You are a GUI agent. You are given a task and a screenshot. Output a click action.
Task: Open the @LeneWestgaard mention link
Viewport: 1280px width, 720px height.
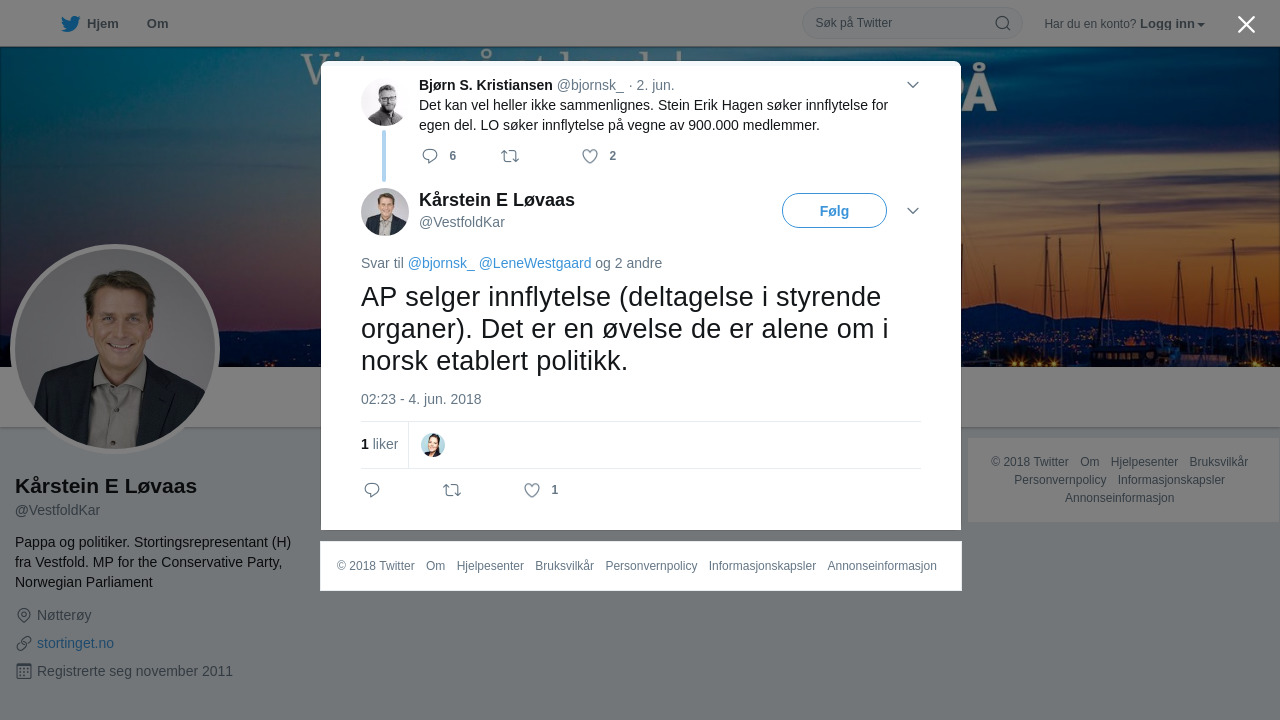pyautogui.click(x=535, y=263)
